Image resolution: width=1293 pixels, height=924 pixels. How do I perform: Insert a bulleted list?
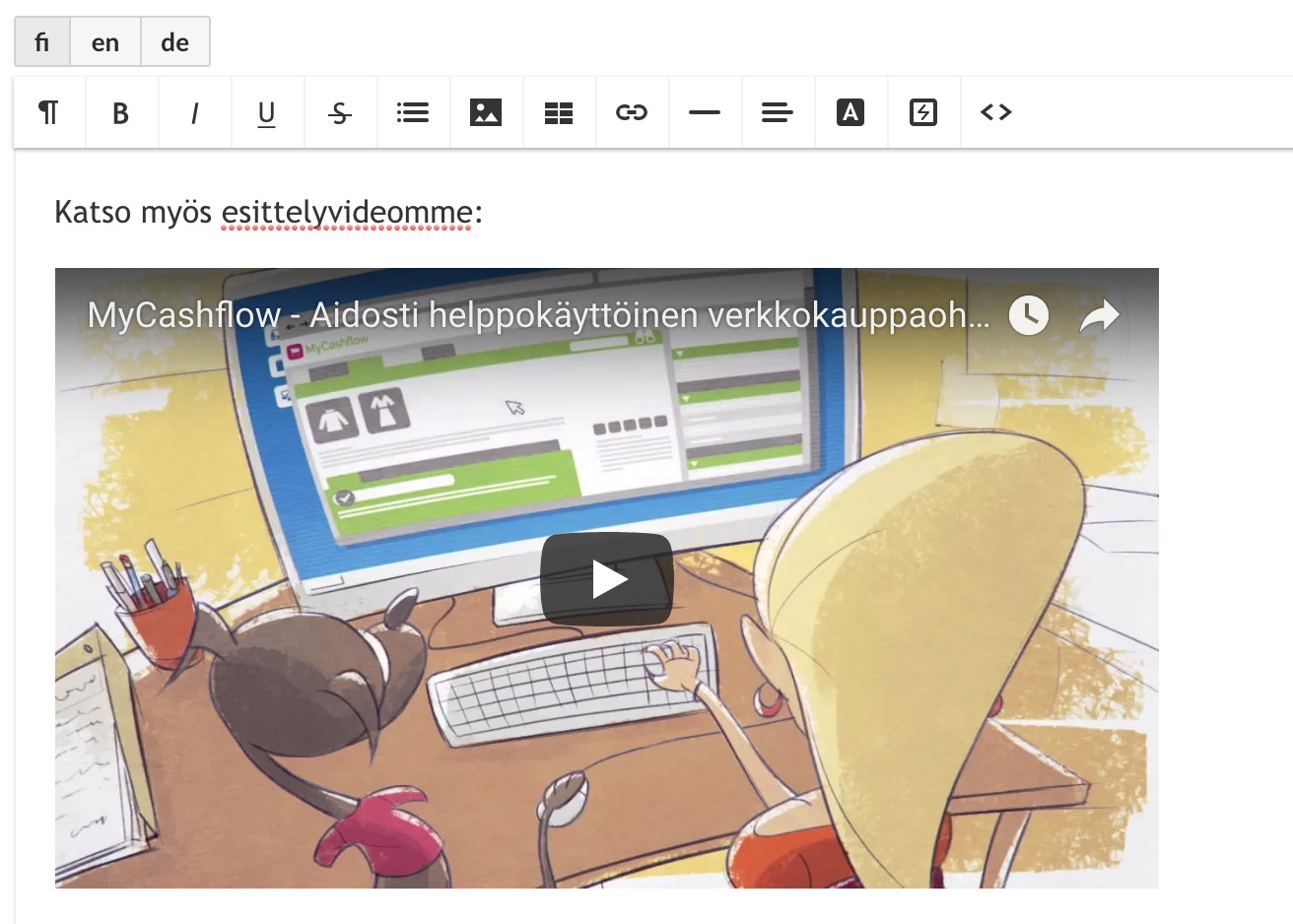pos(413,112)
